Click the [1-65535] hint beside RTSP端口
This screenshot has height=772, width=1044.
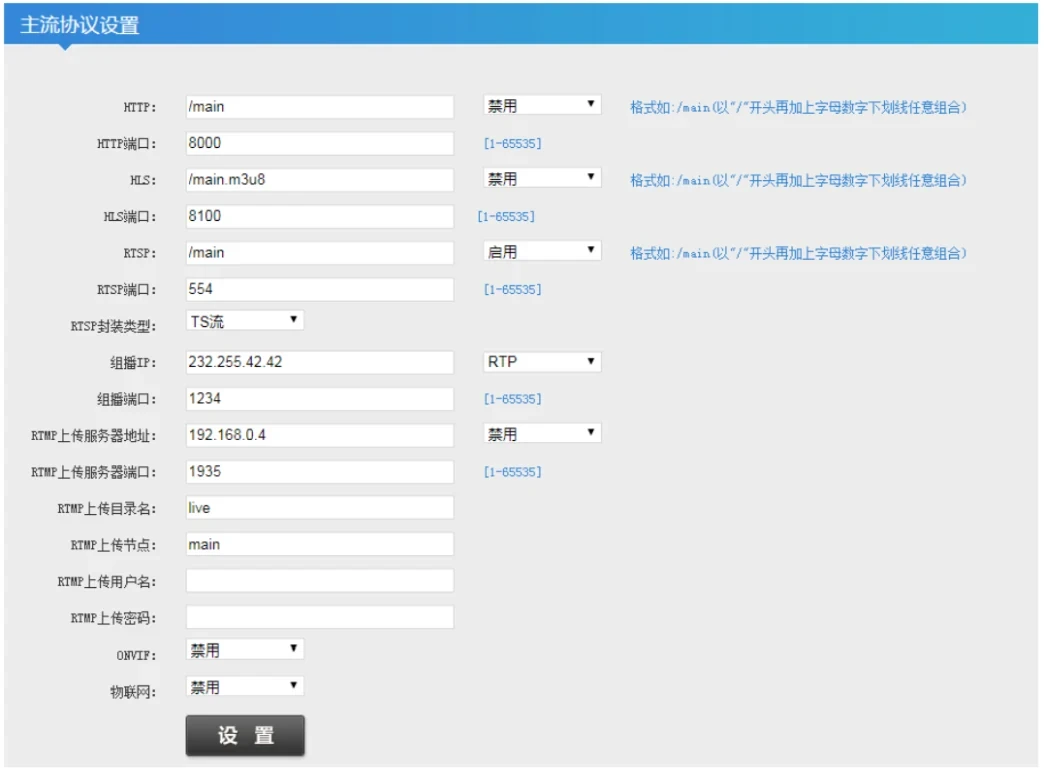pos(513,290)
